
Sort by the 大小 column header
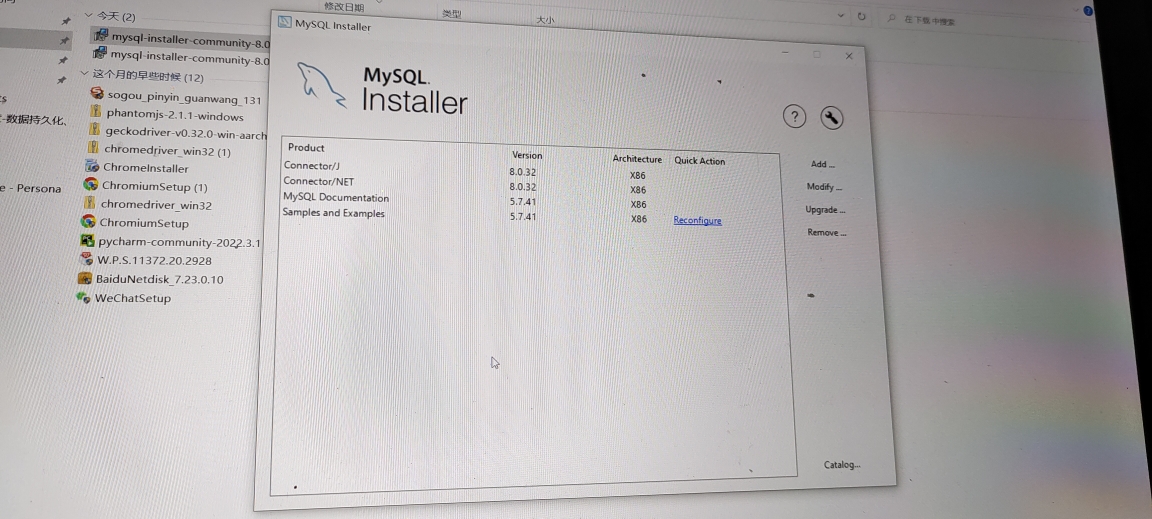tap(544, 20)
